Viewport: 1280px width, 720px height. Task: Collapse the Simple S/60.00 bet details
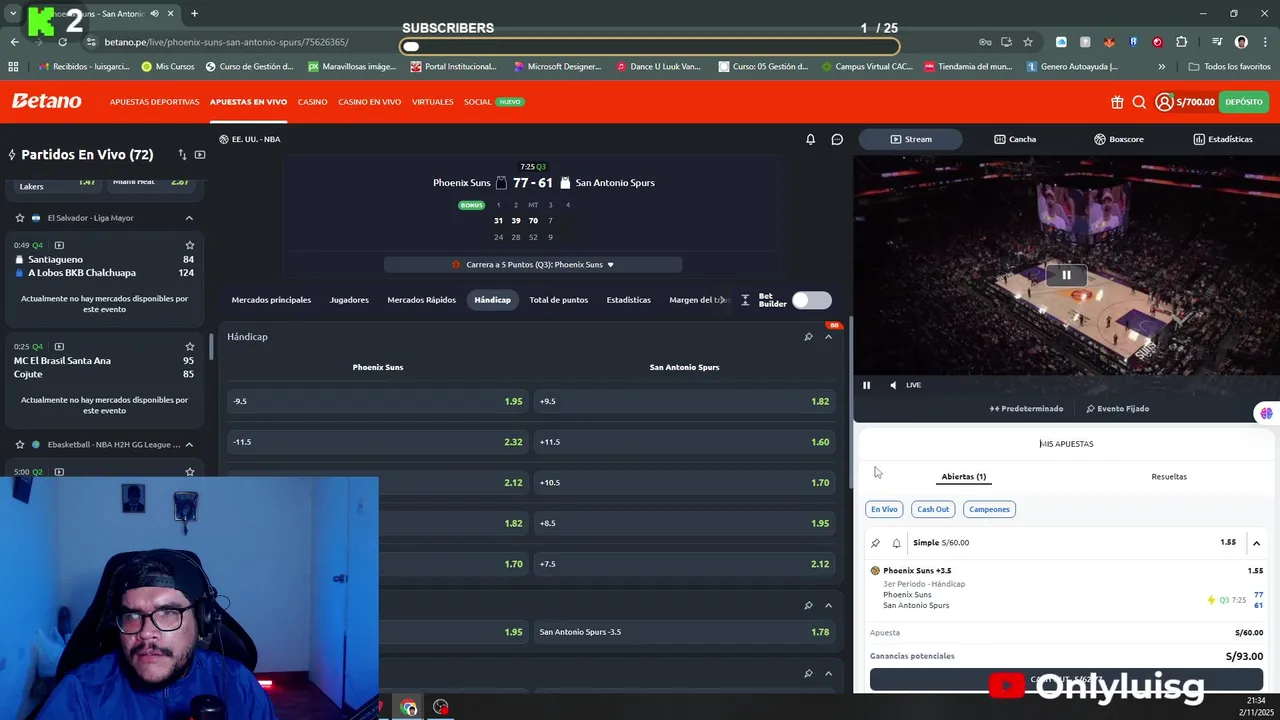click(x=1256, y=543)
